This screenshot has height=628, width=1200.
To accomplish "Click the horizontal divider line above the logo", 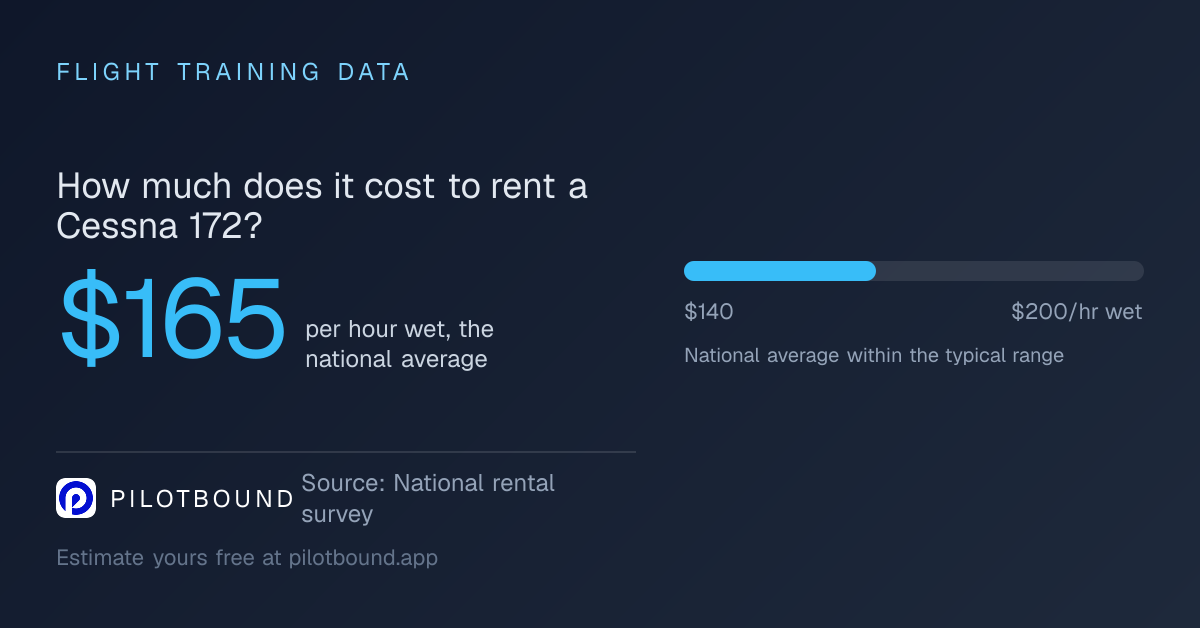I will pyautogui.click(x=346, y=452).
